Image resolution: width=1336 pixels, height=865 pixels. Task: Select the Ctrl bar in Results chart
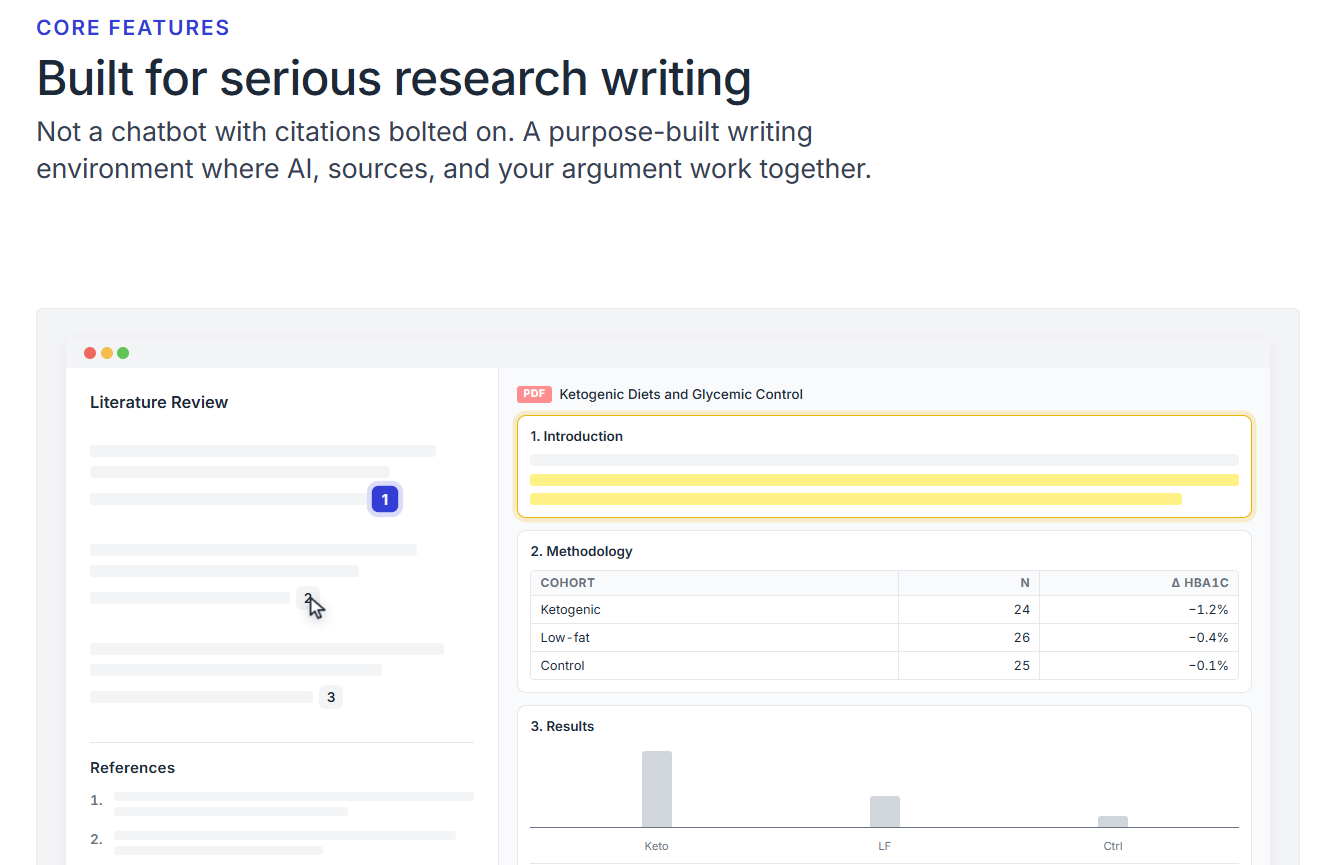coord(1113,821)
